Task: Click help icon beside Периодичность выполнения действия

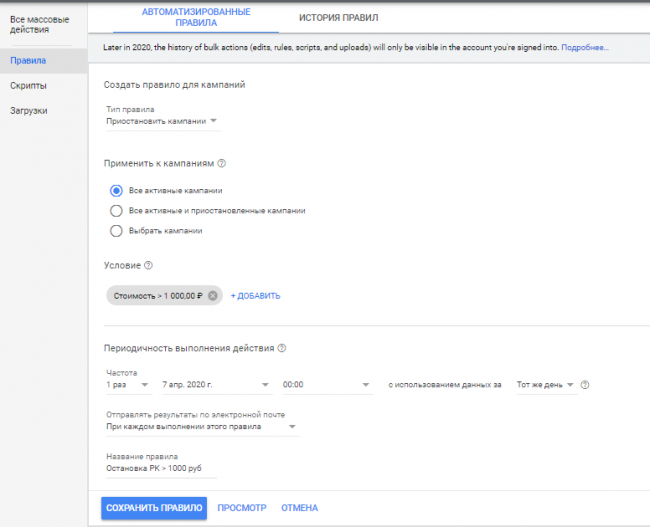Action: point(282,348)
